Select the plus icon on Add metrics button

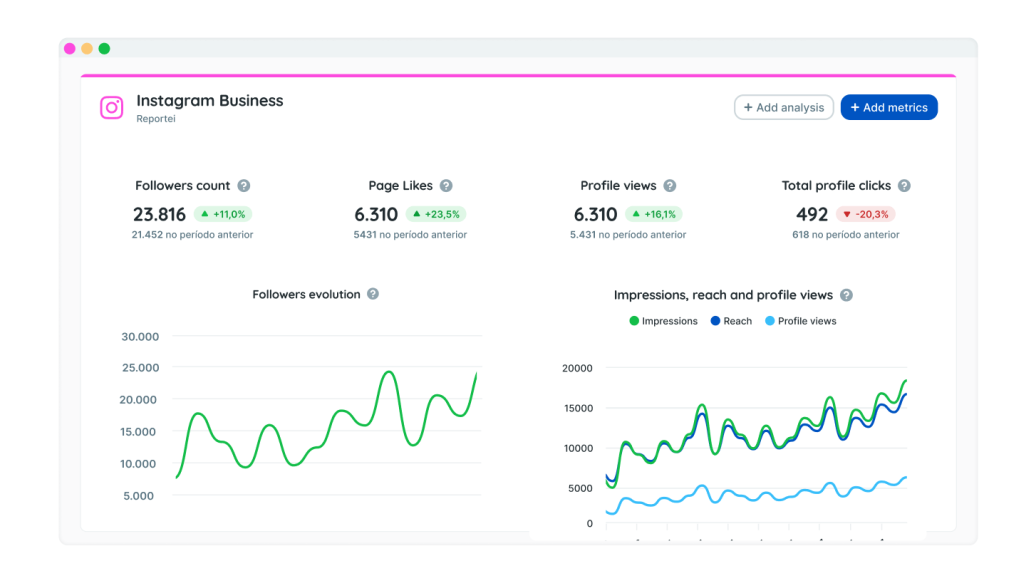(855, 107)
